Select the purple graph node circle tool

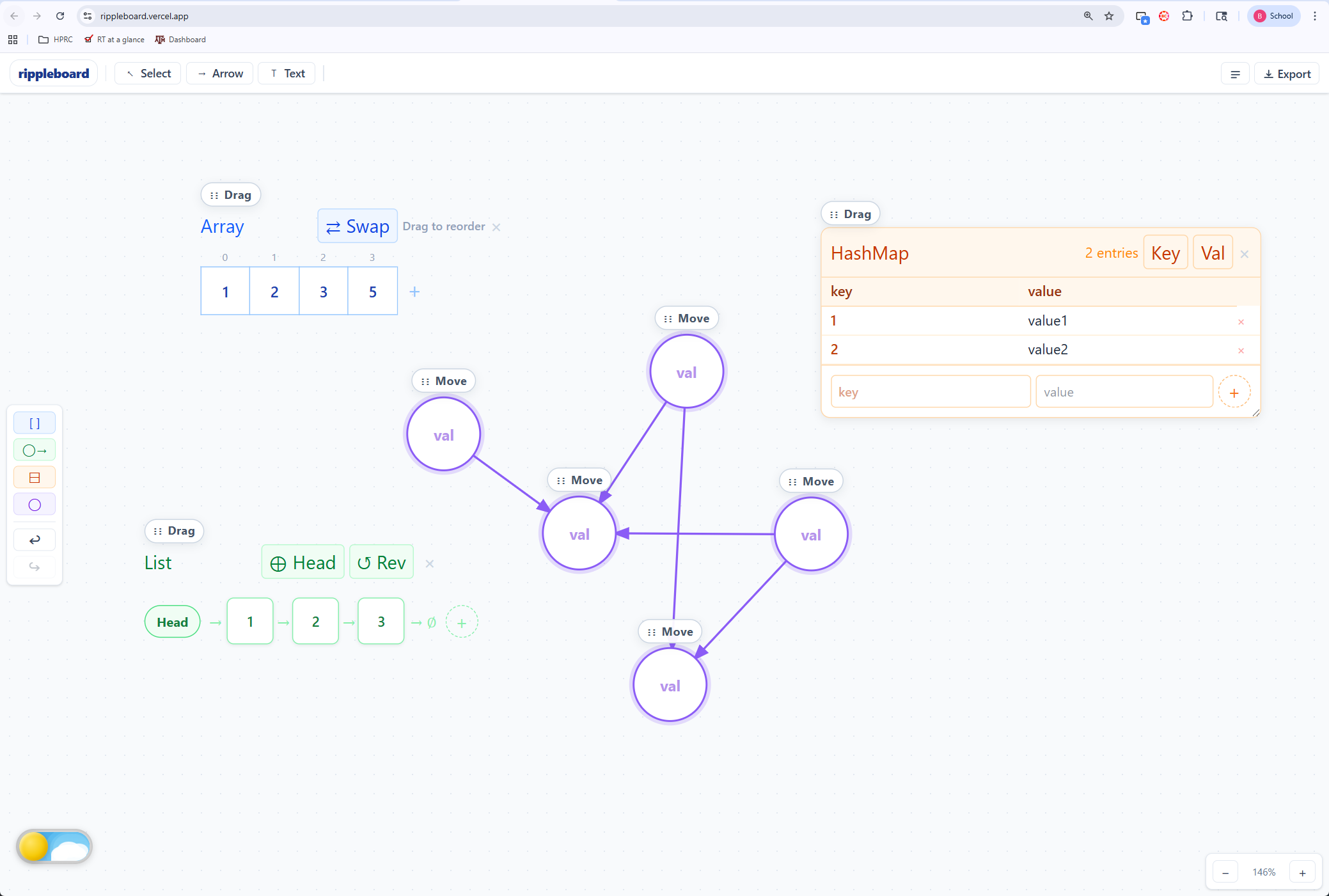(x=35, y=505)
